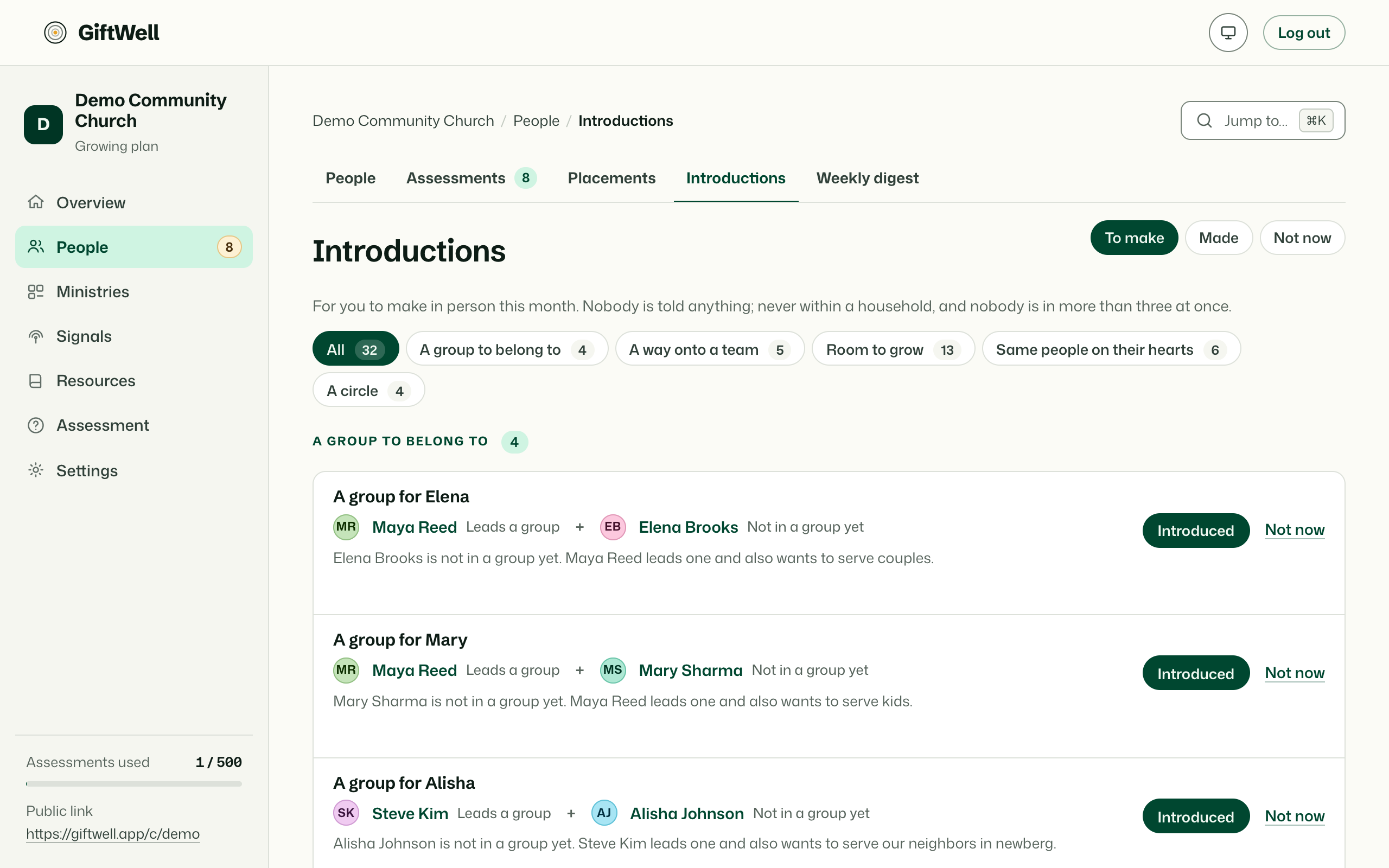Open Overview via the home icon
The image size is (1389, 868).
pyautogui.click(x=36, y=202)
